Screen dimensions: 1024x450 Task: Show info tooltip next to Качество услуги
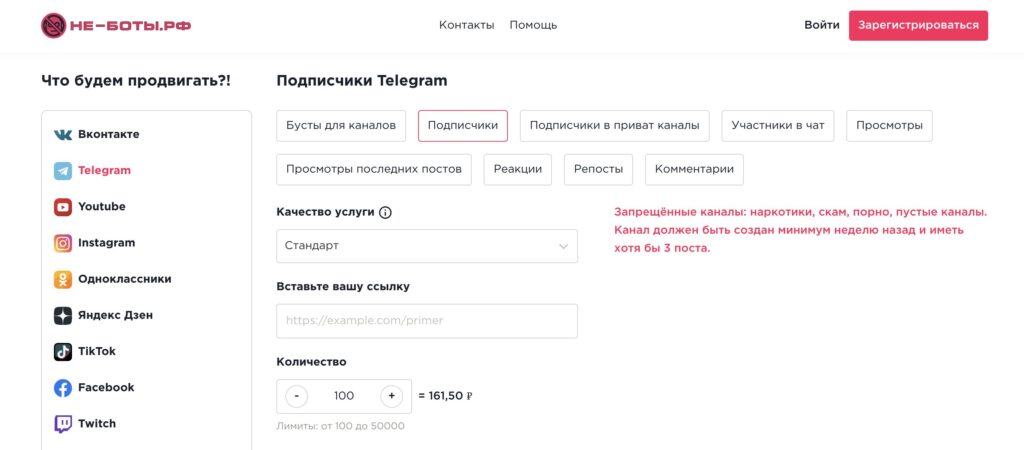click(385, 212)
